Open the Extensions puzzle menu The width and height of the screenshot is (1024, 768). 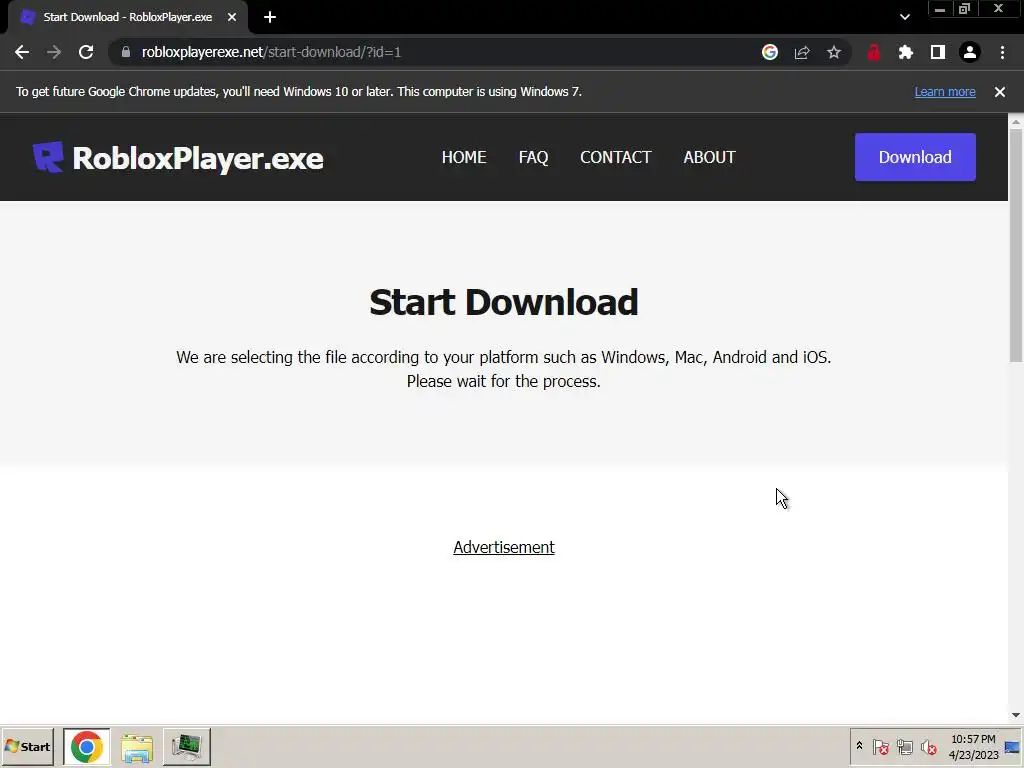click(x=906, y=52)
